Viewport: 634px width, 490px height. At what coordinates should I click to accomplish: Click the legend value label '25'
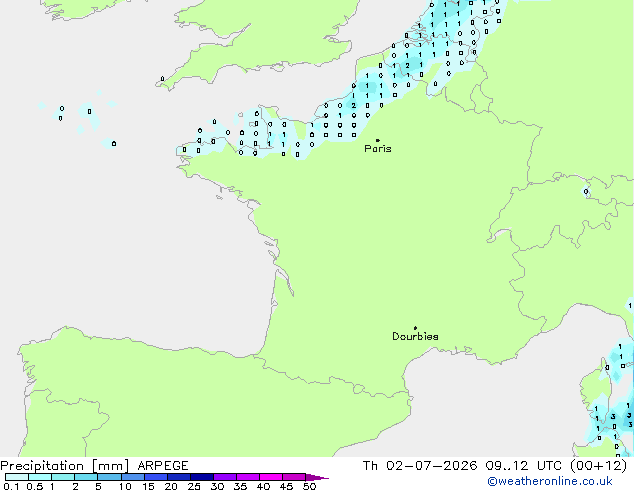pos(194,486)
